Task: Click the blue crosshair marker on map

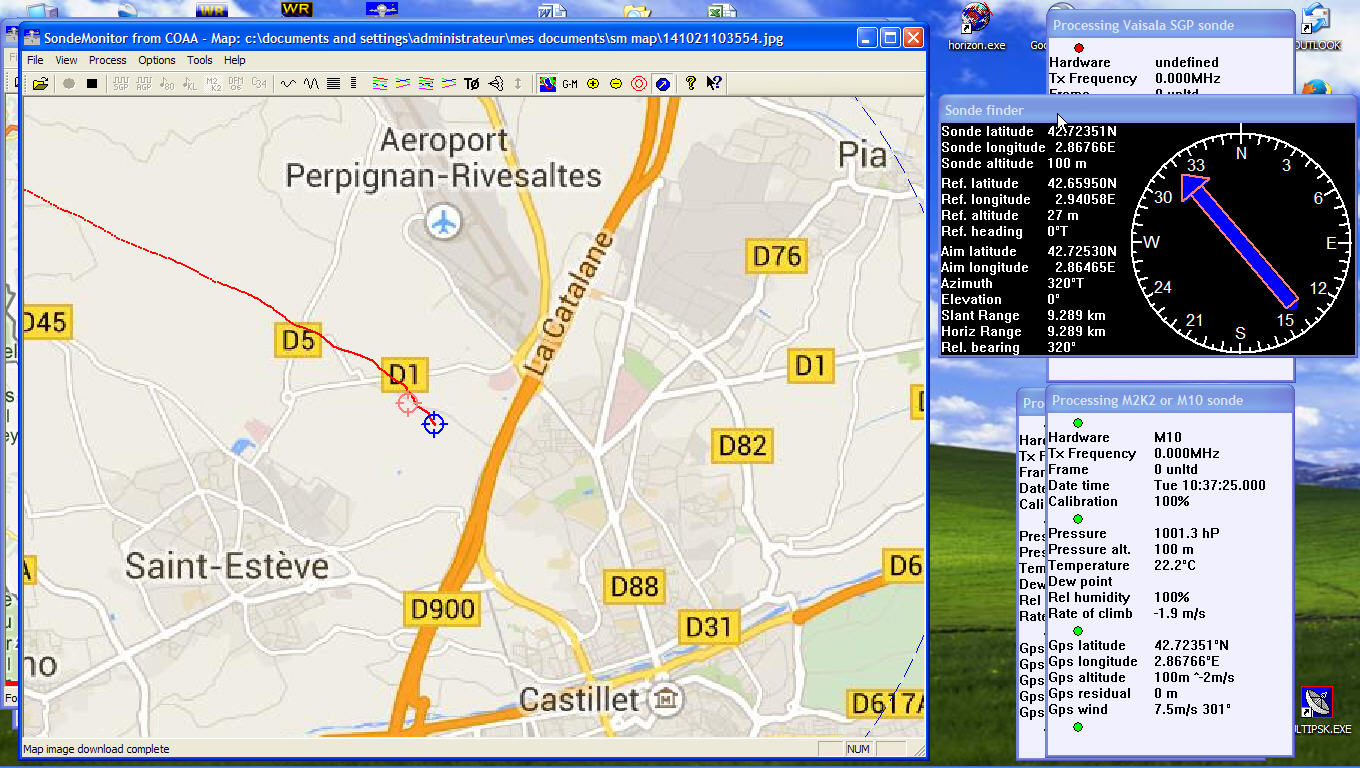Action: [x=433, y=424]
